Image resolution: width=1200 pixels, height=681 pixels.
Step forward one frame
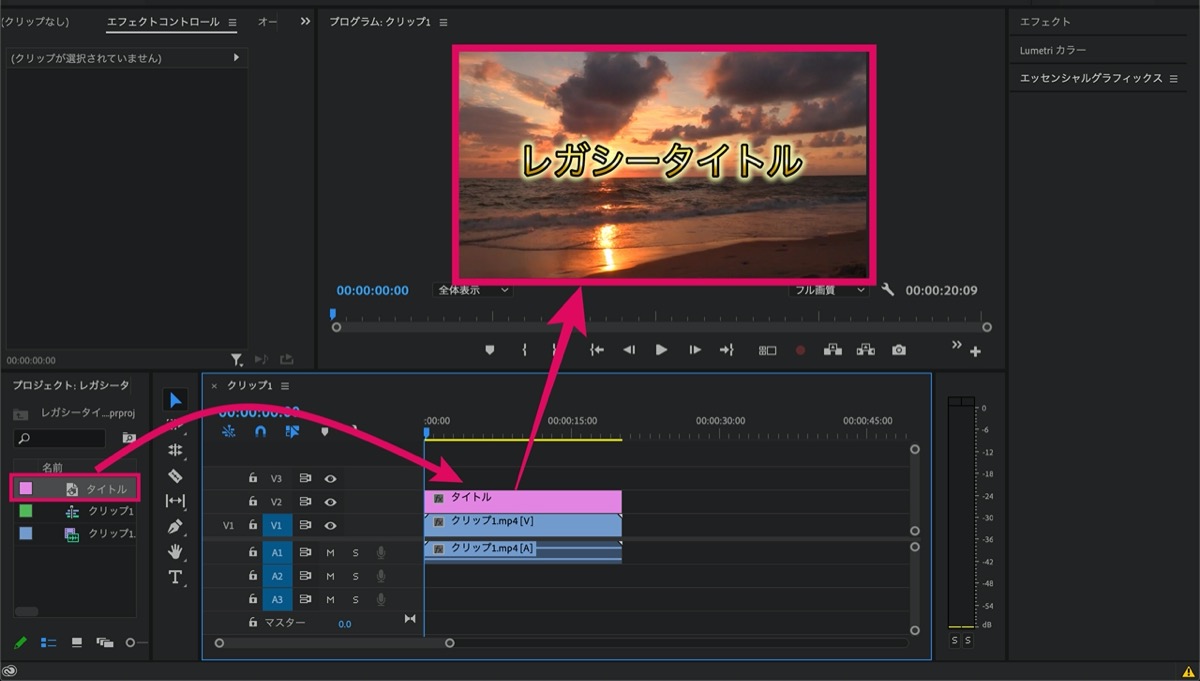tap(694, 350)
